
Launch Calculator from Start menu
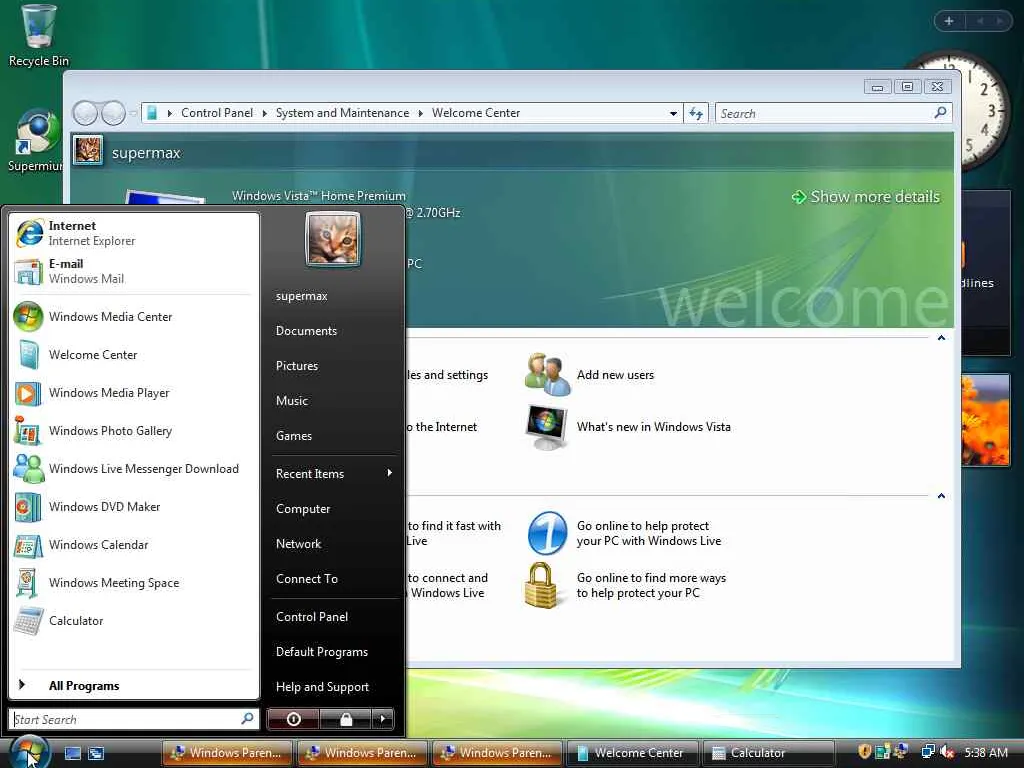click(x=134, y=620)
